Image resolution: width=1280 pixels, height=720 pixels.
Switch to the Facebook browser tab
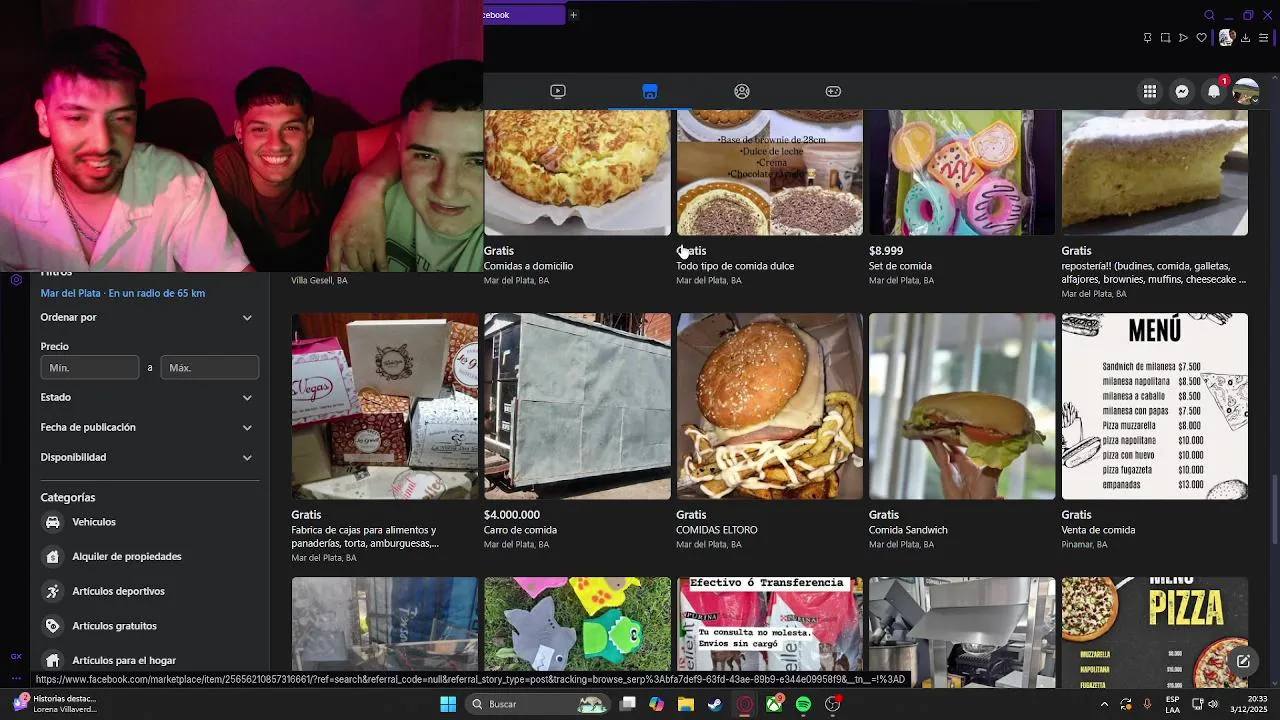pos(524,15)
